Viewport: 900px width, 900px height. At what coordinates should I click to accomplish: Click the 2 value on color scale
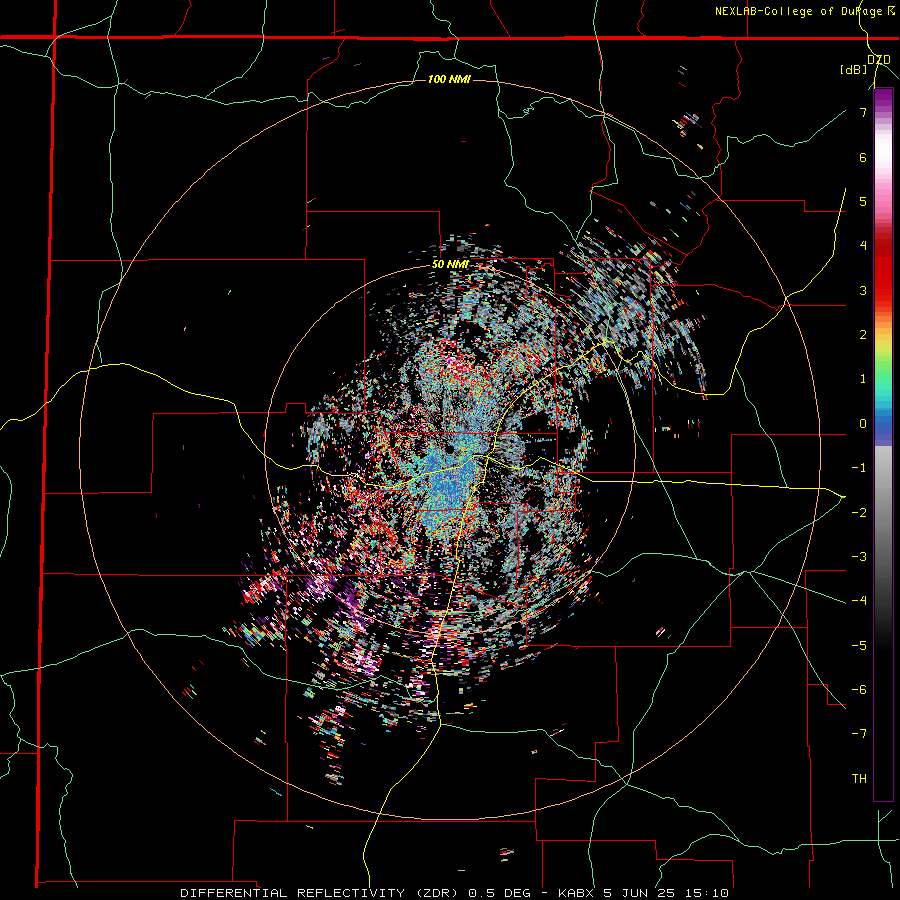point(863,335)
